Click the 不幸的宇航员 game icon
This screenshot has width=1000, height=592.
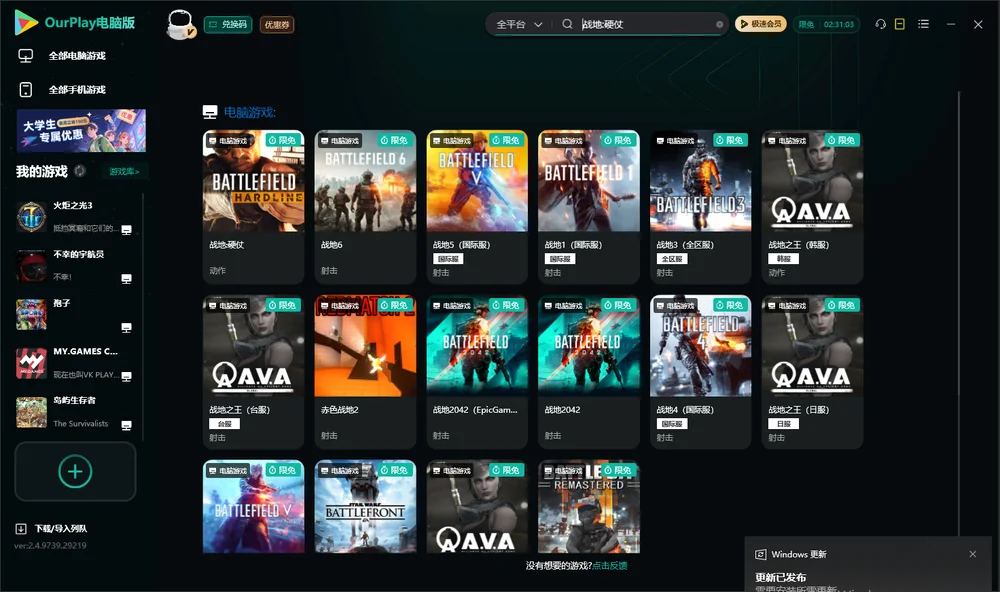point(31,265)
